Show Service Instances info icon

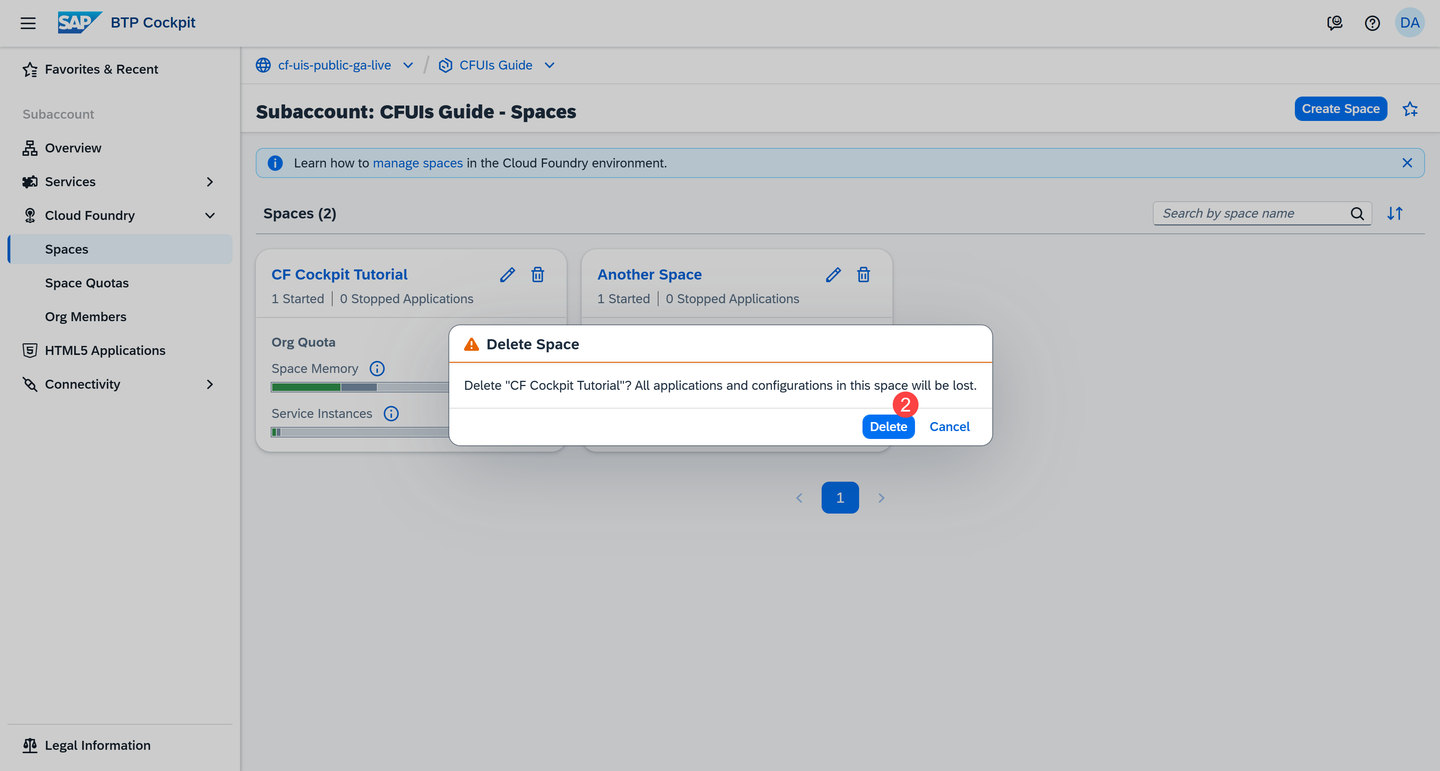click(x=391, y=414)
